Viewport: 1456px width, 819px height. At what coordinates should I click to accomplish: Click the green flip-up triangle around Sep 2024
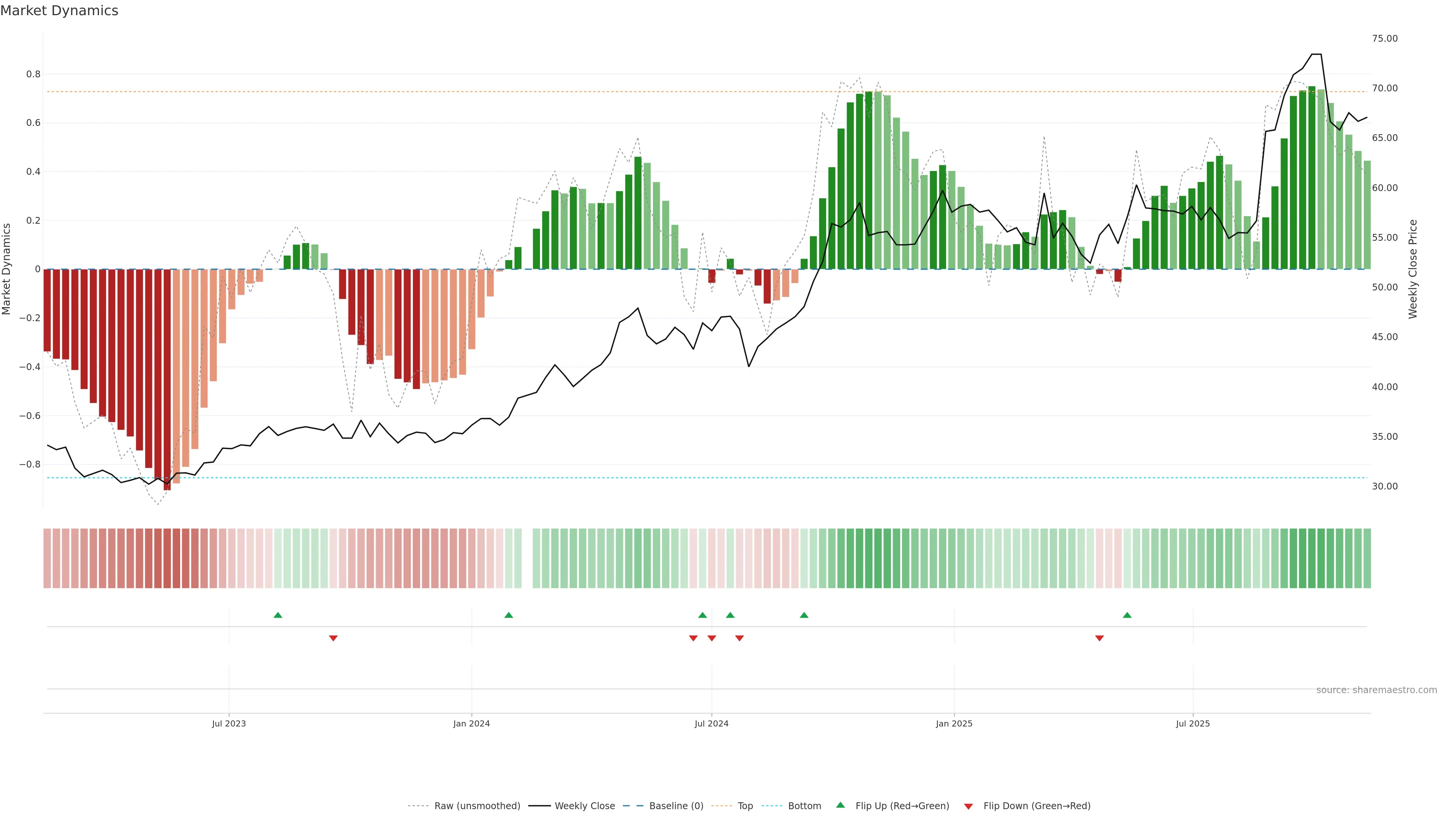tap(804, 615)
